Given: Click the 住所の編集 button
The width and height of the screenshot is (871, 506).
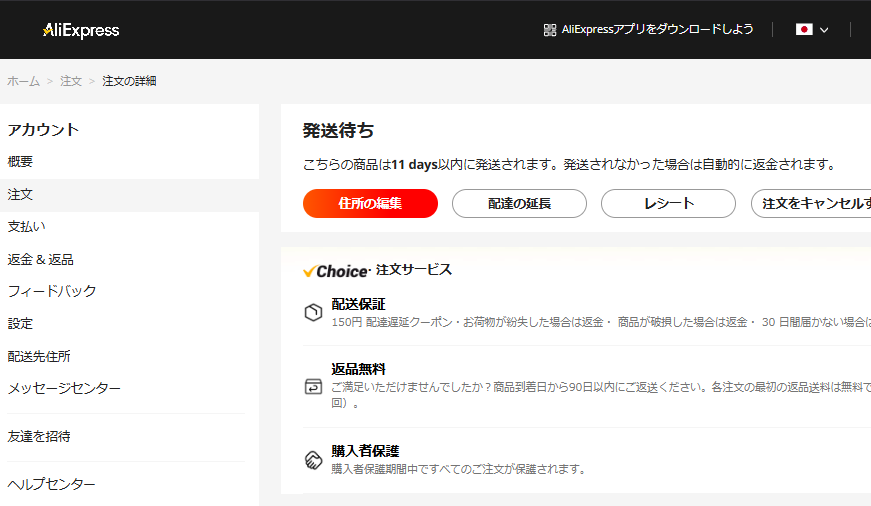Looking at the screenshot, I should coord(370,203).
